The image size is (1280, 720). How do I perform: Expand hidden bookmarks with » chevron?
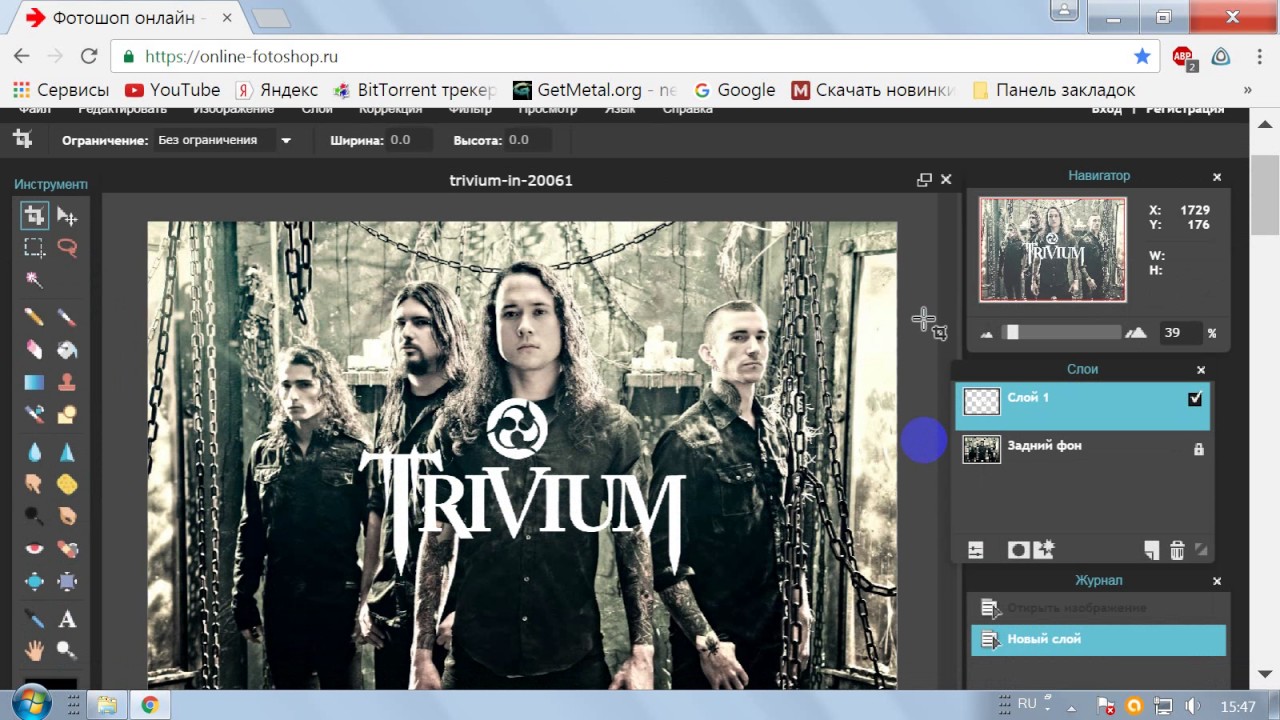click(x=1247, y=90)
